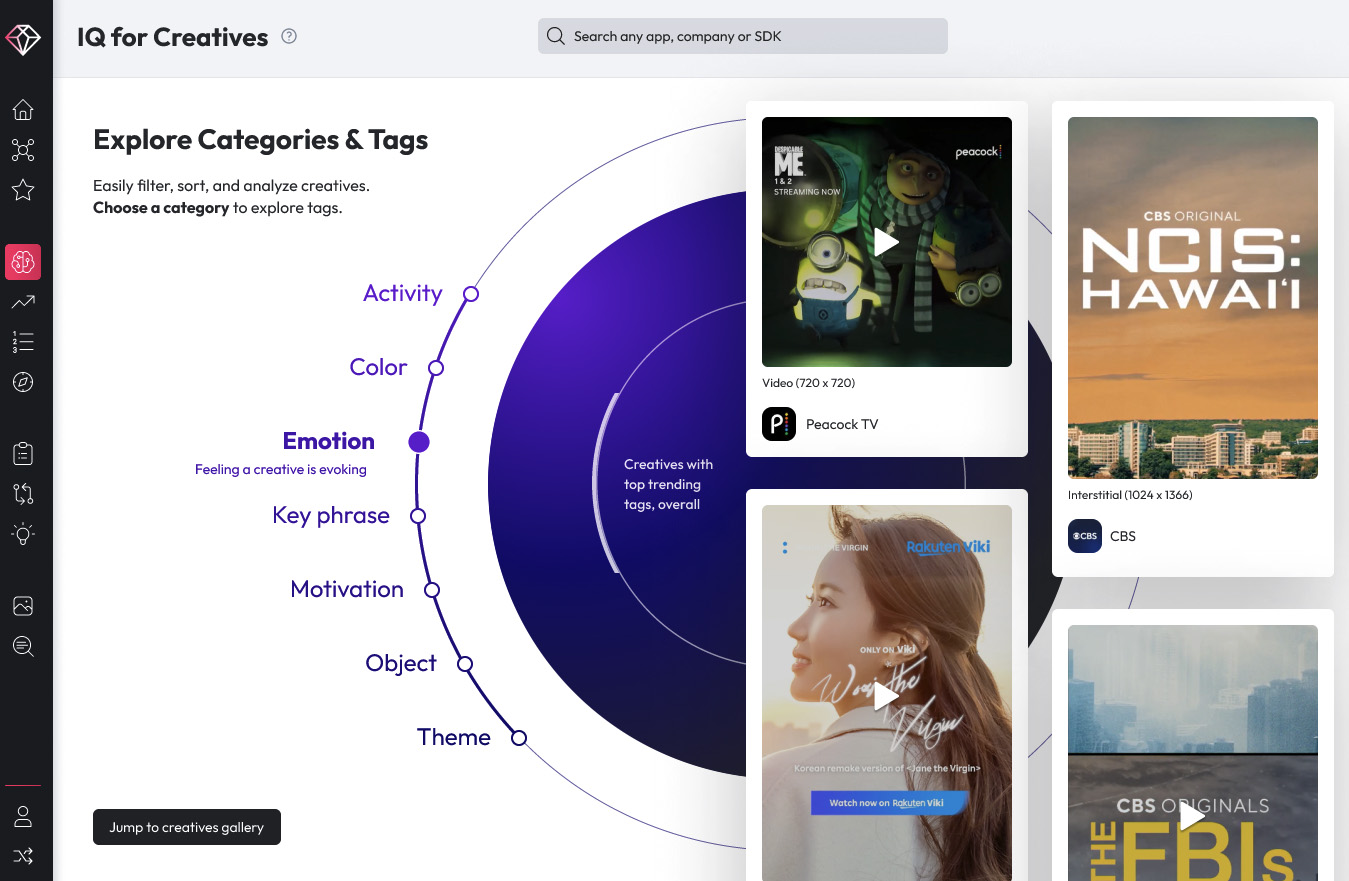Image resolution: width=1349 pixels, height=881 pixels.
Task: Open the numbered list rankings icon
Action: click(23, 342)
